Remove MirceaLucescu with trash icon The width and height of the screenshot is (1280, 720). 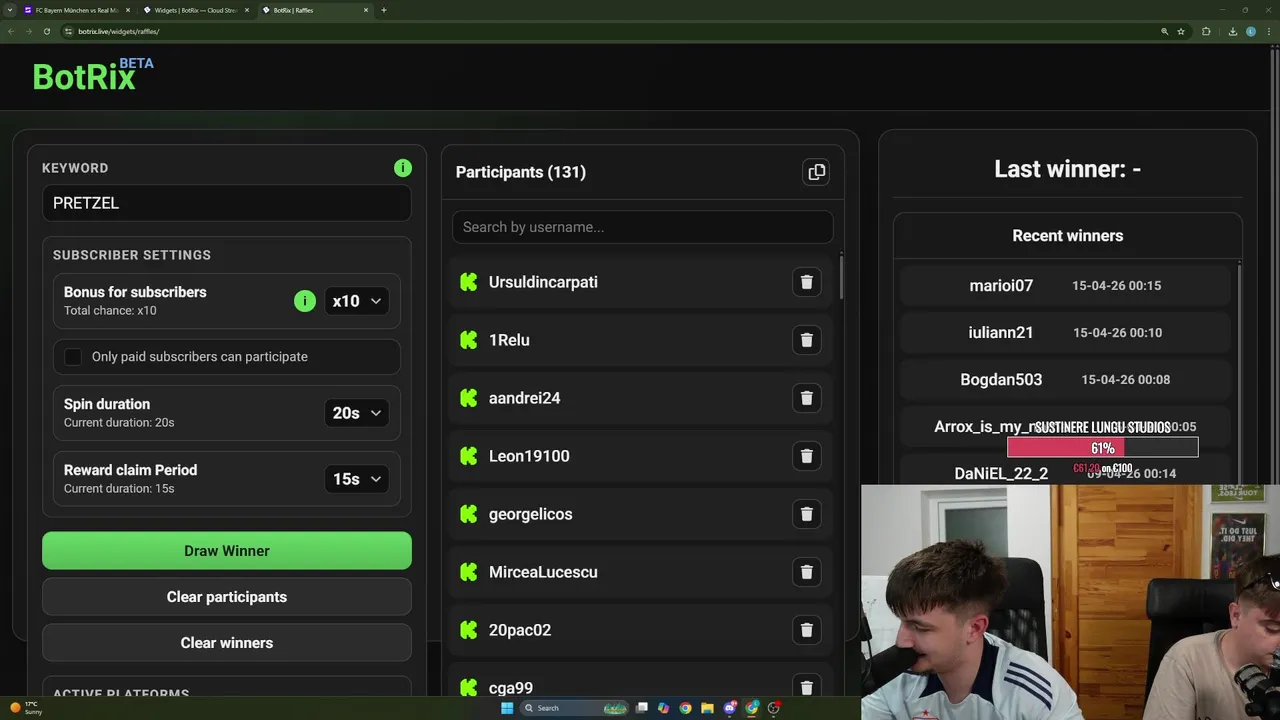807,572
